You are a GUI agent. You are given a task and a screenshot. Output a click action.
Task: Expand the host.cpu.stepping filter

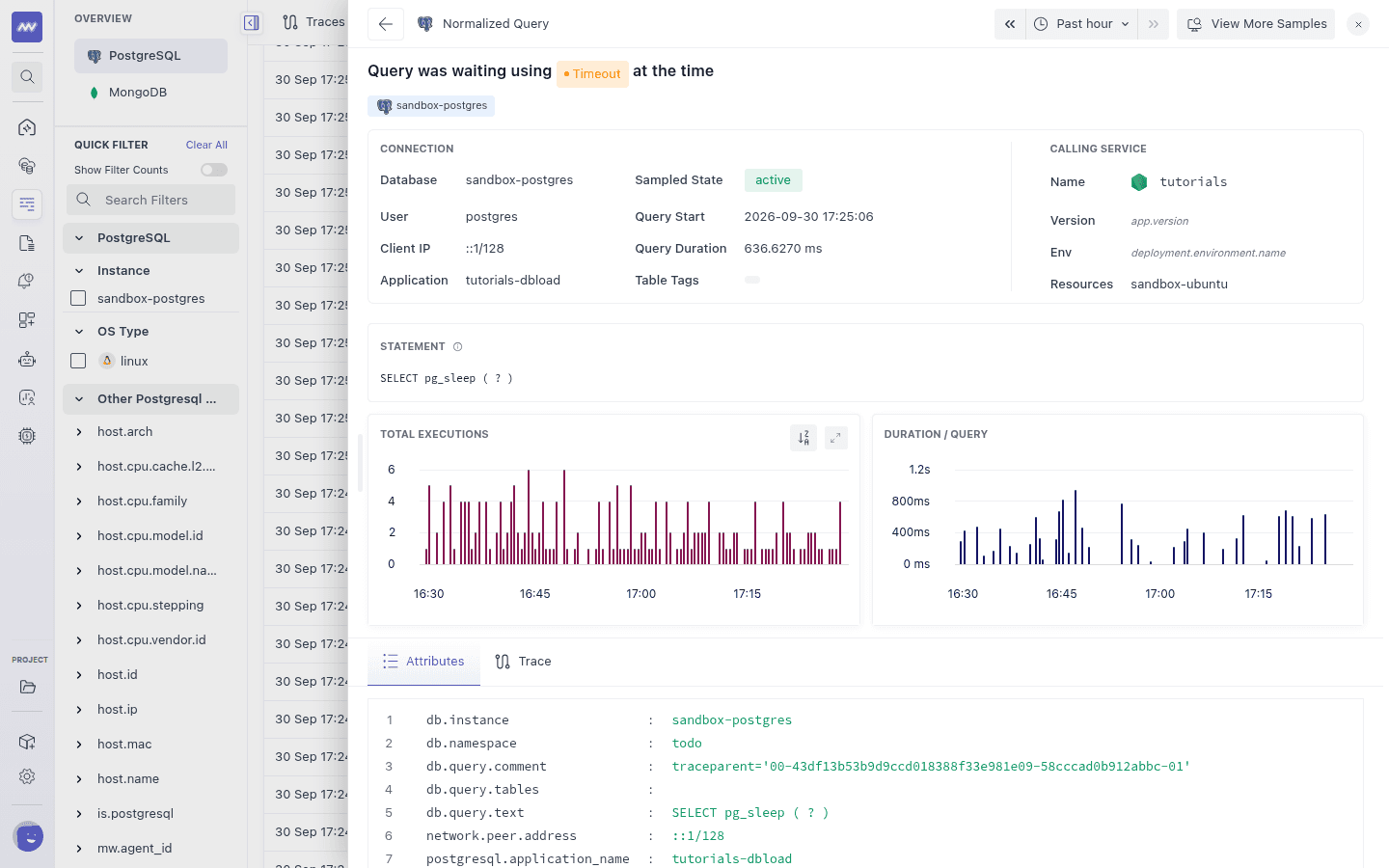tap(79, 606)
